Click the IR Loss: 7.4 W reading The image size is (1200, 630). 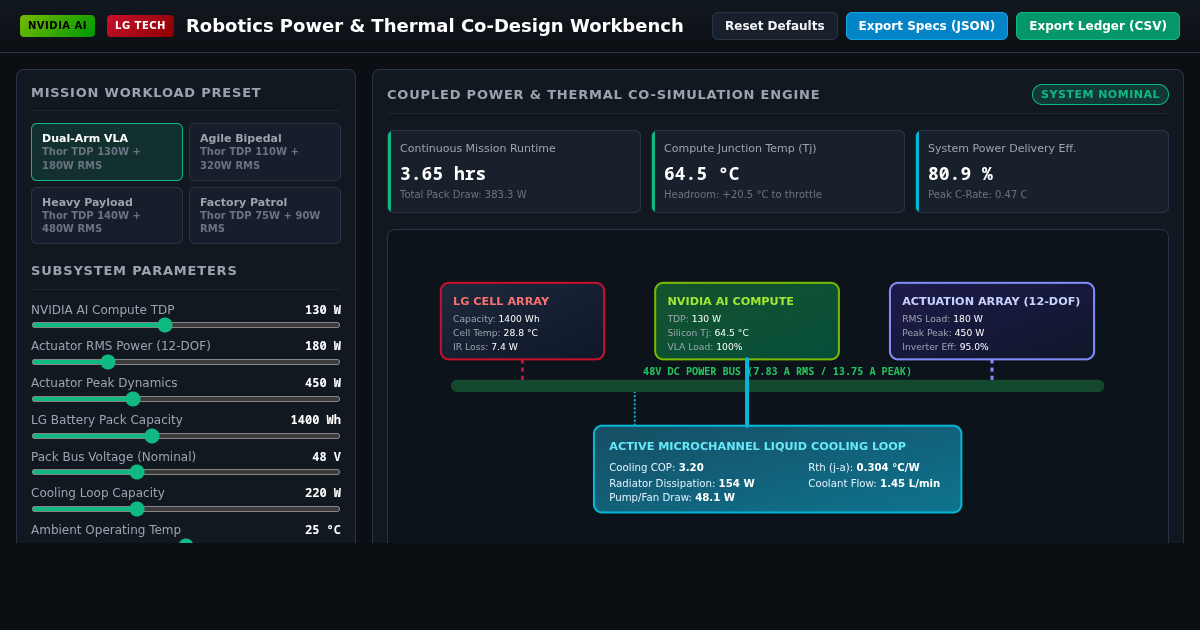[485, 347]
